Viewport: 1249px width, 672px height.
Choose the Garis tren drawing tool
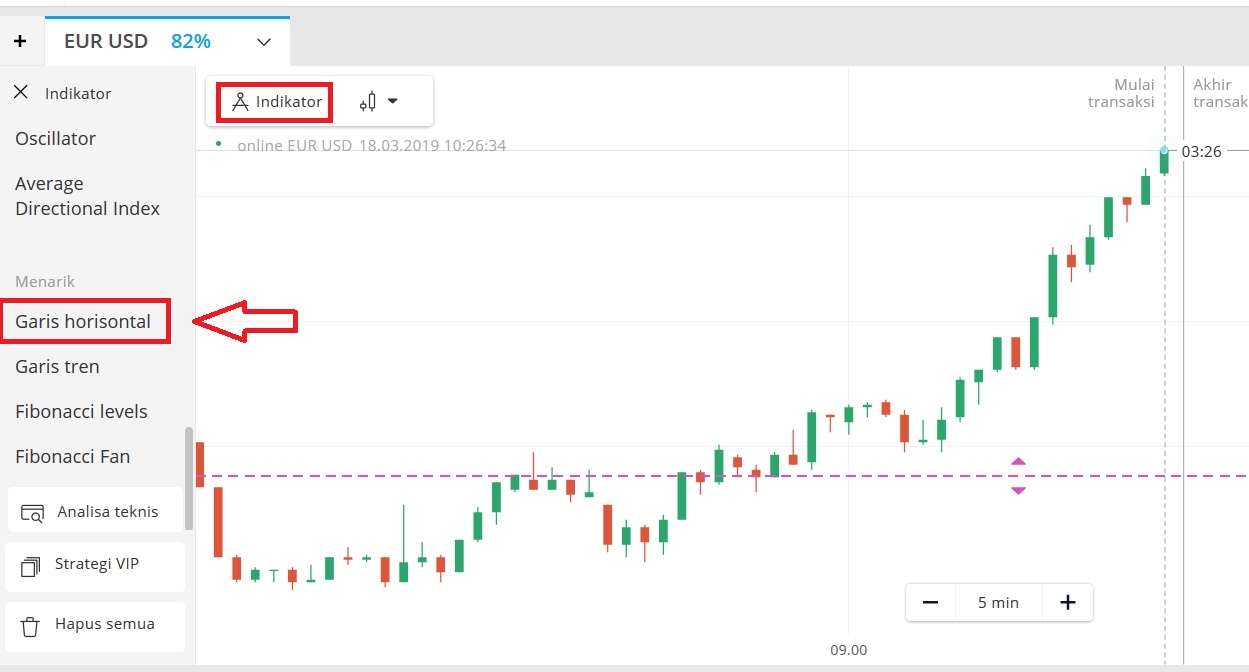(x=57, y=366)
